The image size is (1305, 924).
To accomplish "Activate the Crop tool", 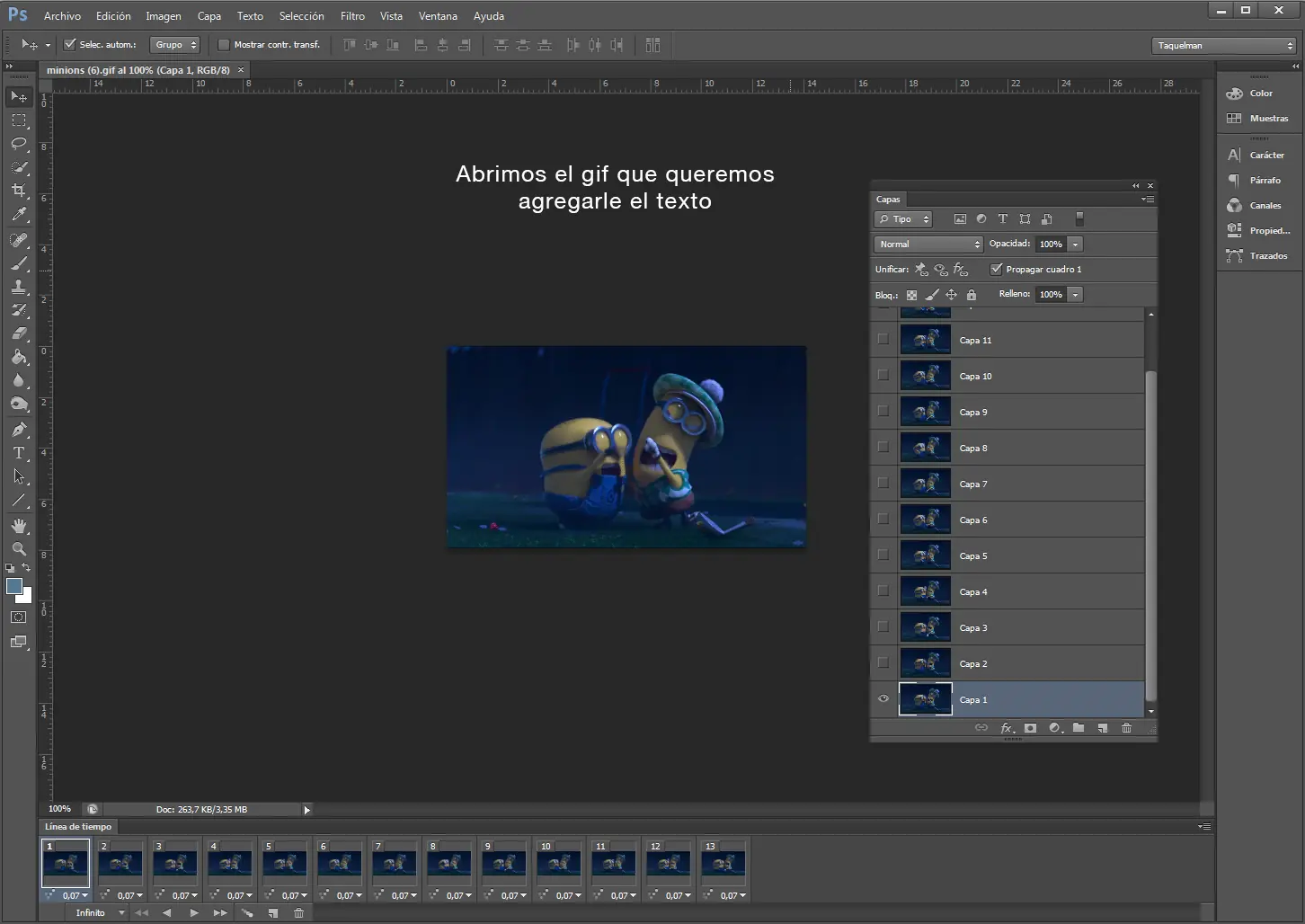I will [x=18, y=191].
